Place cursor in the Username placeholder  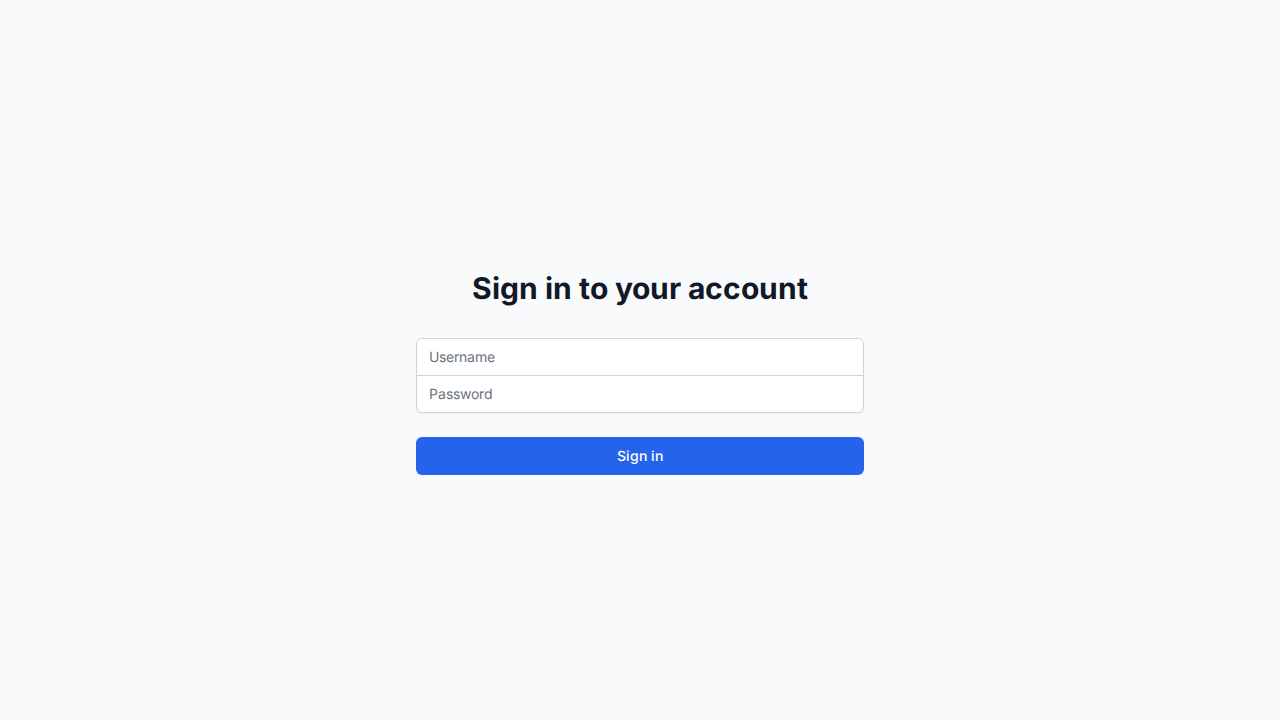(462, 357)
